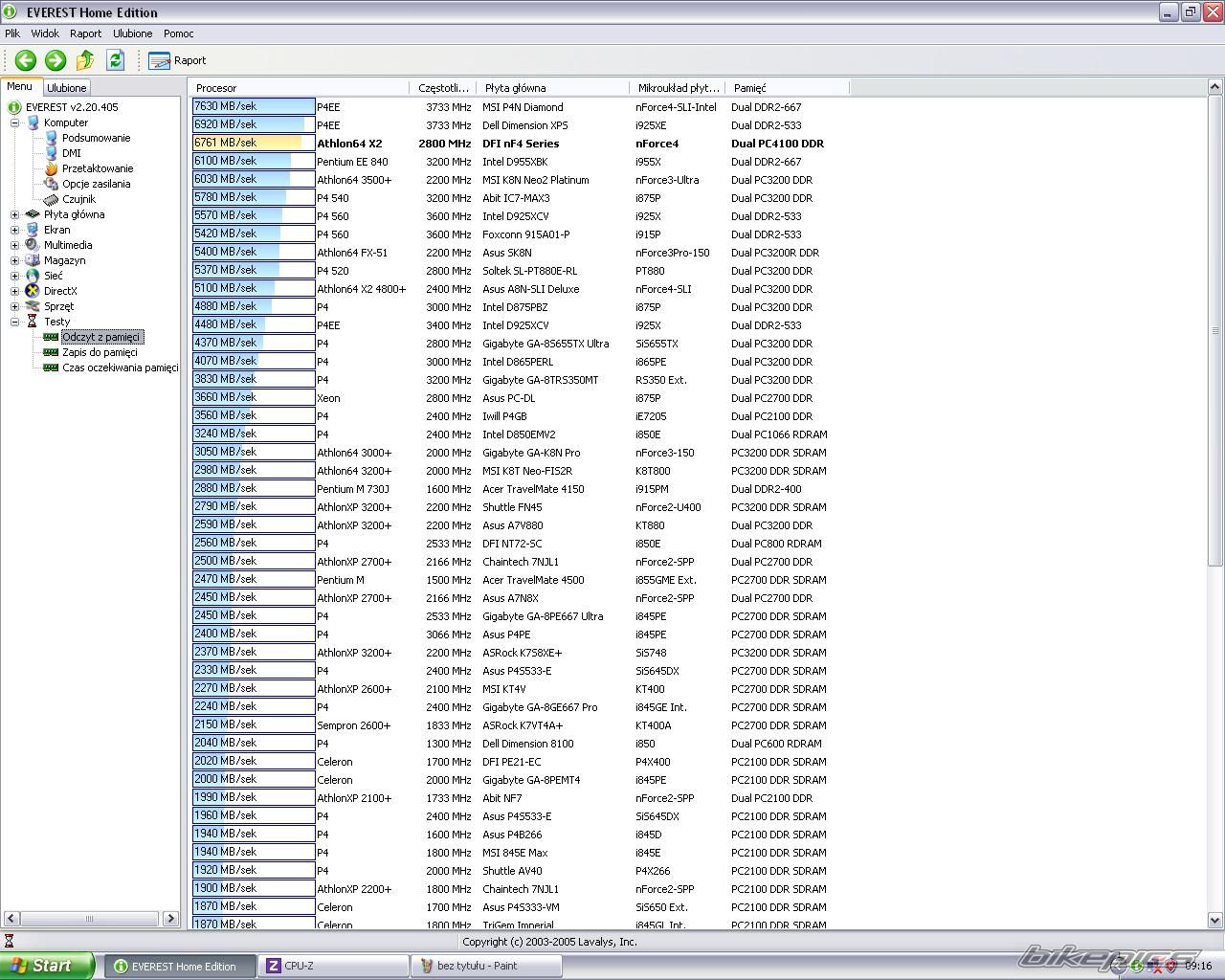Select the Komputer tree icon
The height and width of the screenshot is (980, 1225).
point(33,122)
